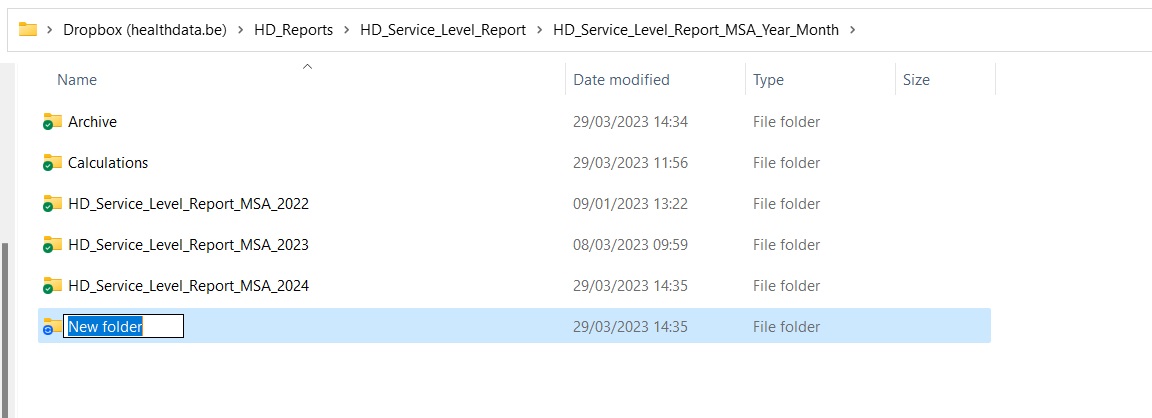Viewport: 1152px width, 418px height.
Task: Navigate to HD_Reports breadcrumb
Action: pyautogui.click(x=294, y=30)
